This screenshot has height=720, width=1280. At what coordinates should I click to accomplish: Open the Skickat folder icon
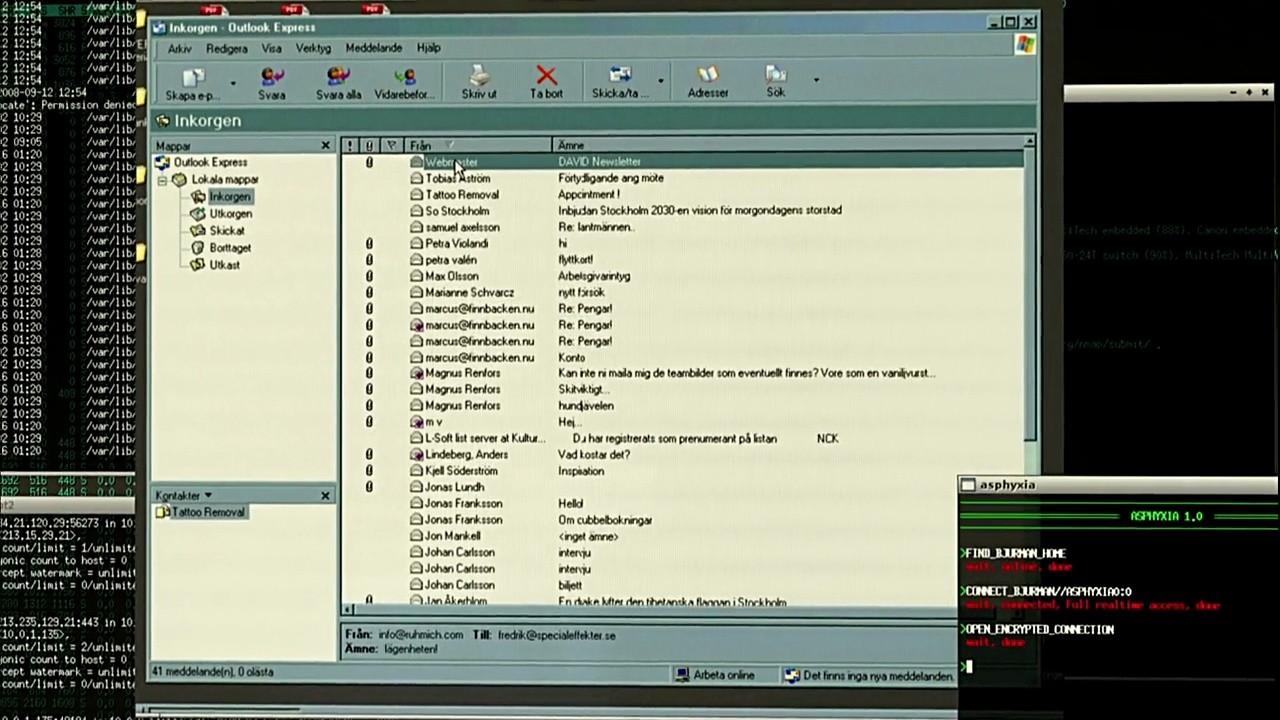click(199, 231)
